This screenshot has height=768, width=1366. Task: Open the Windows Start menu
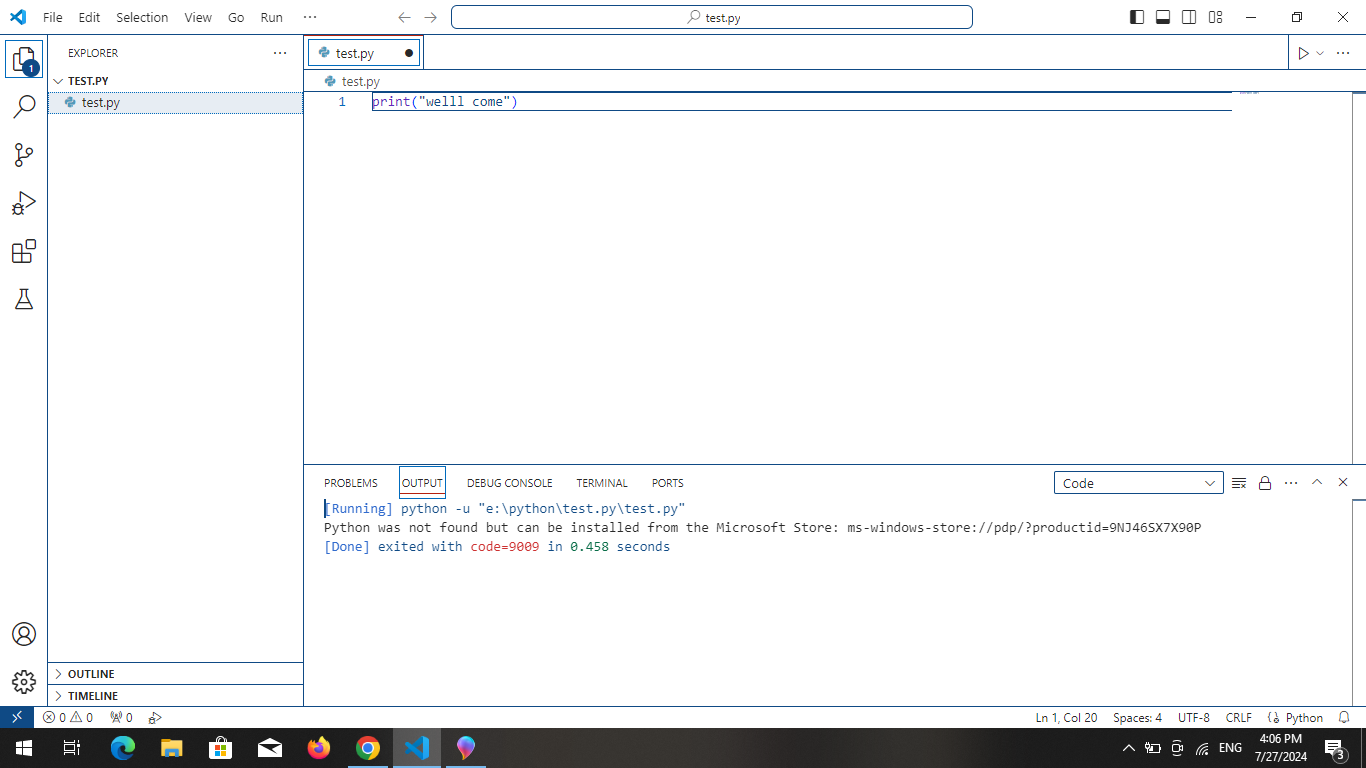23,748
